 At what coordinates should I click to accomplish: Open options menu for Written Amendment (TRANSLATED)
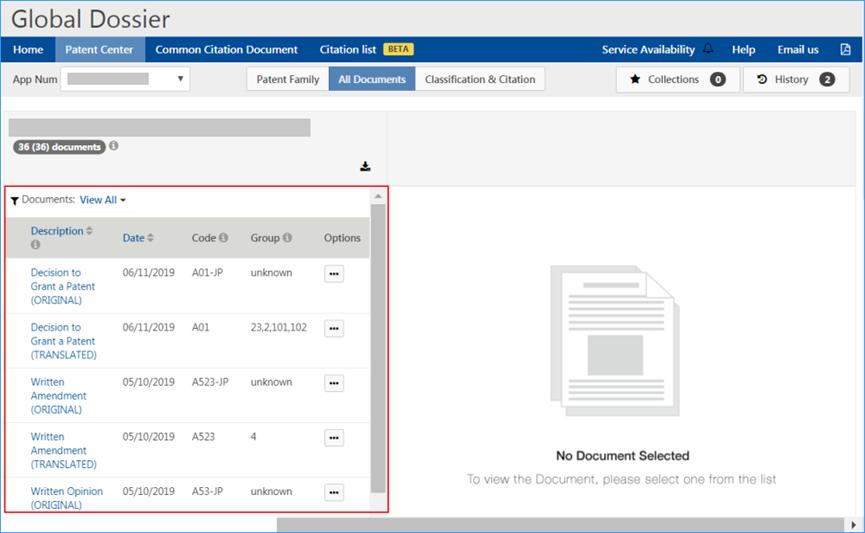(334, 438)
